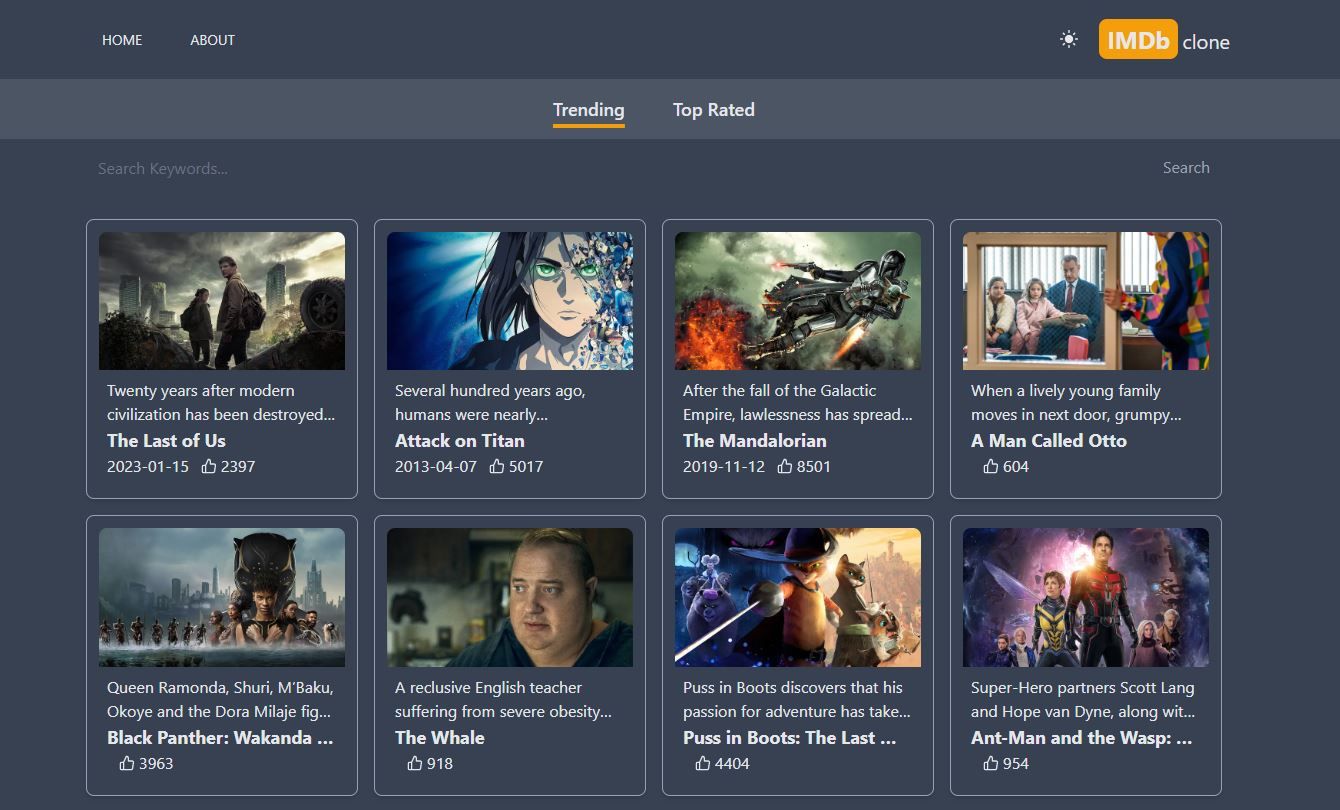Click description "Super-Hero partners Scott Lang"
This screenshot has height=810, width=1340.
(1083, 700)
